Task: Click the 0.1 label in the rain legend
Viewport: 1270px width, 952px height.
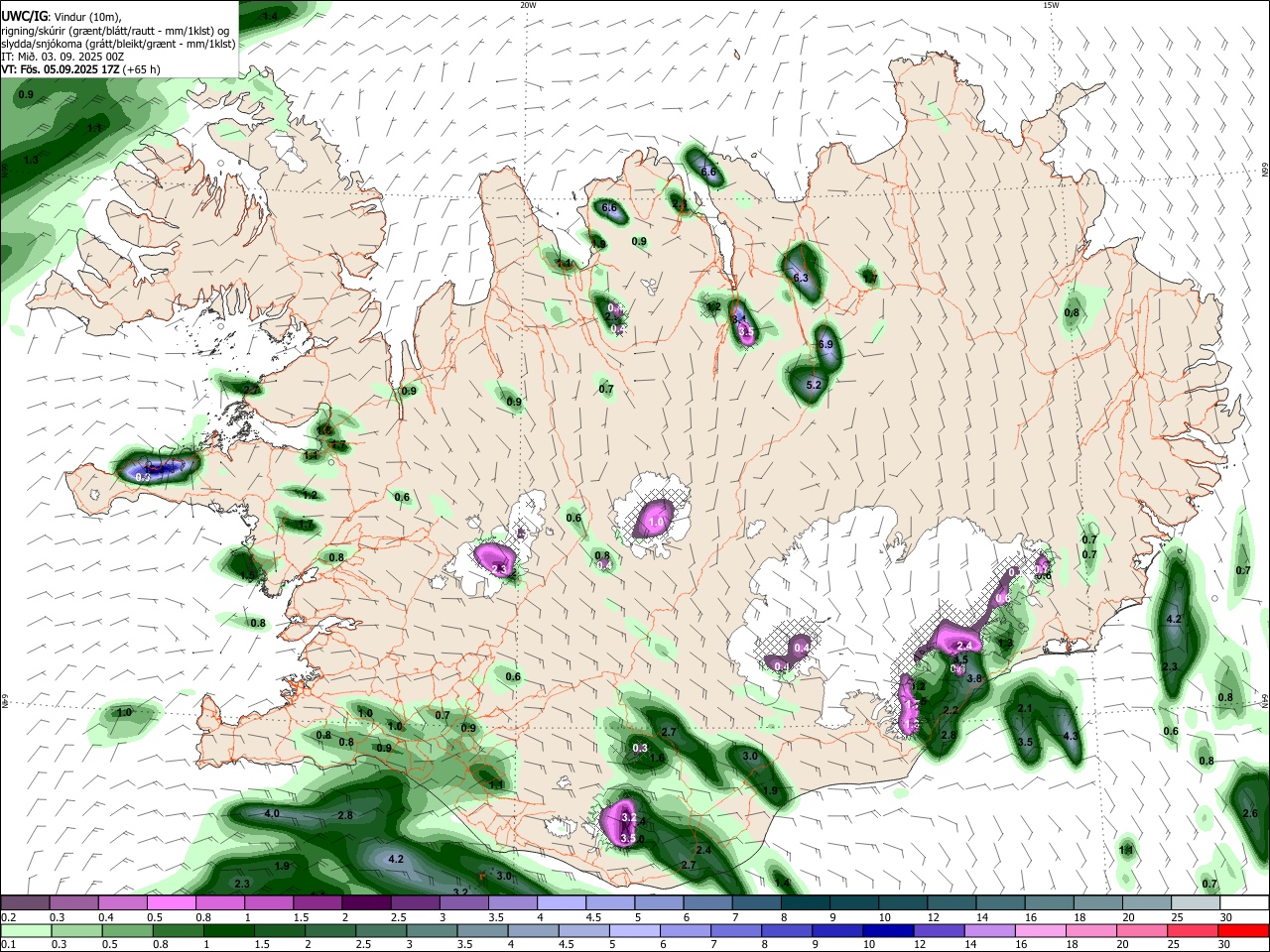Action: point(8,944)
